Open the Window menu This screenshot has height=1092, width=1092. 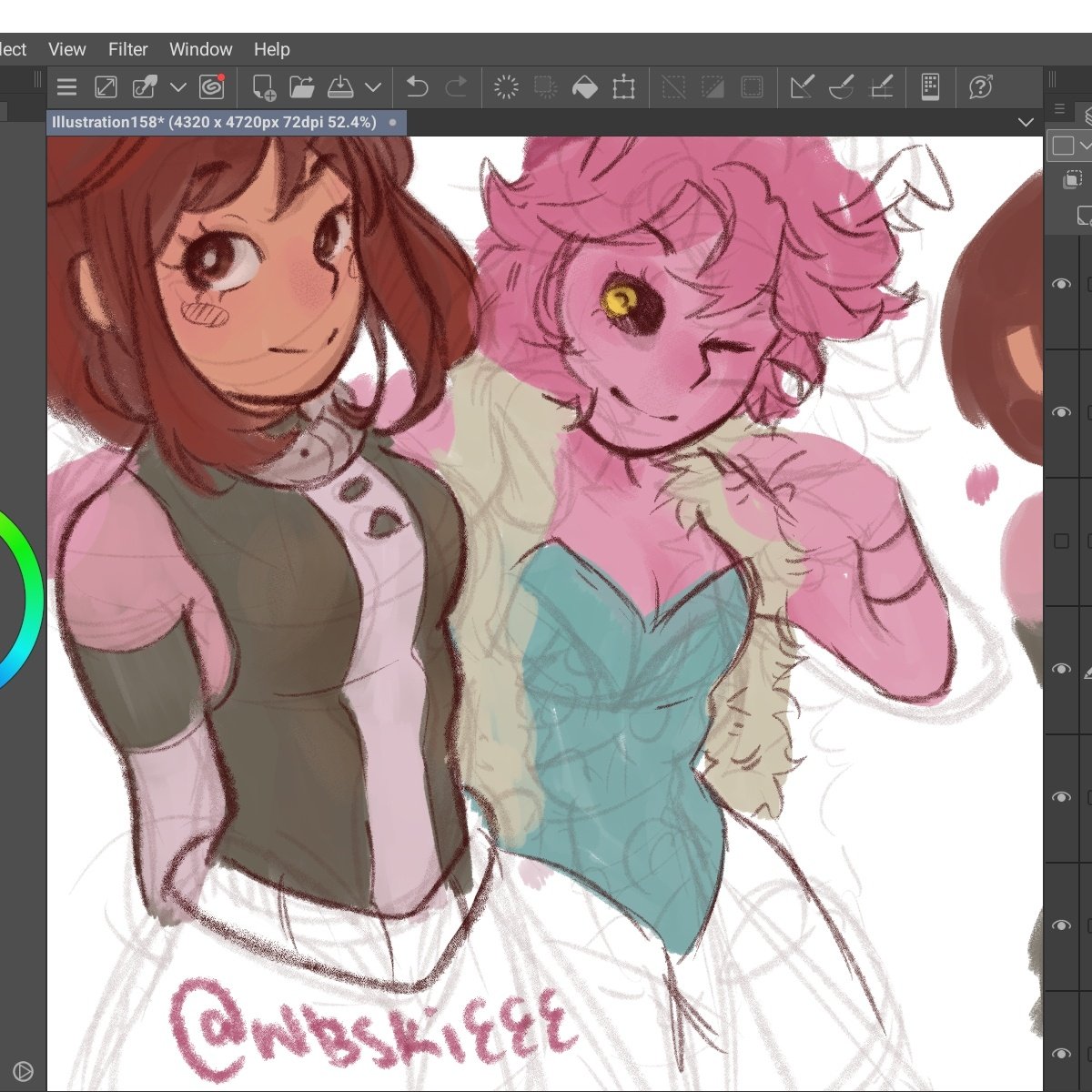(200, 49)
